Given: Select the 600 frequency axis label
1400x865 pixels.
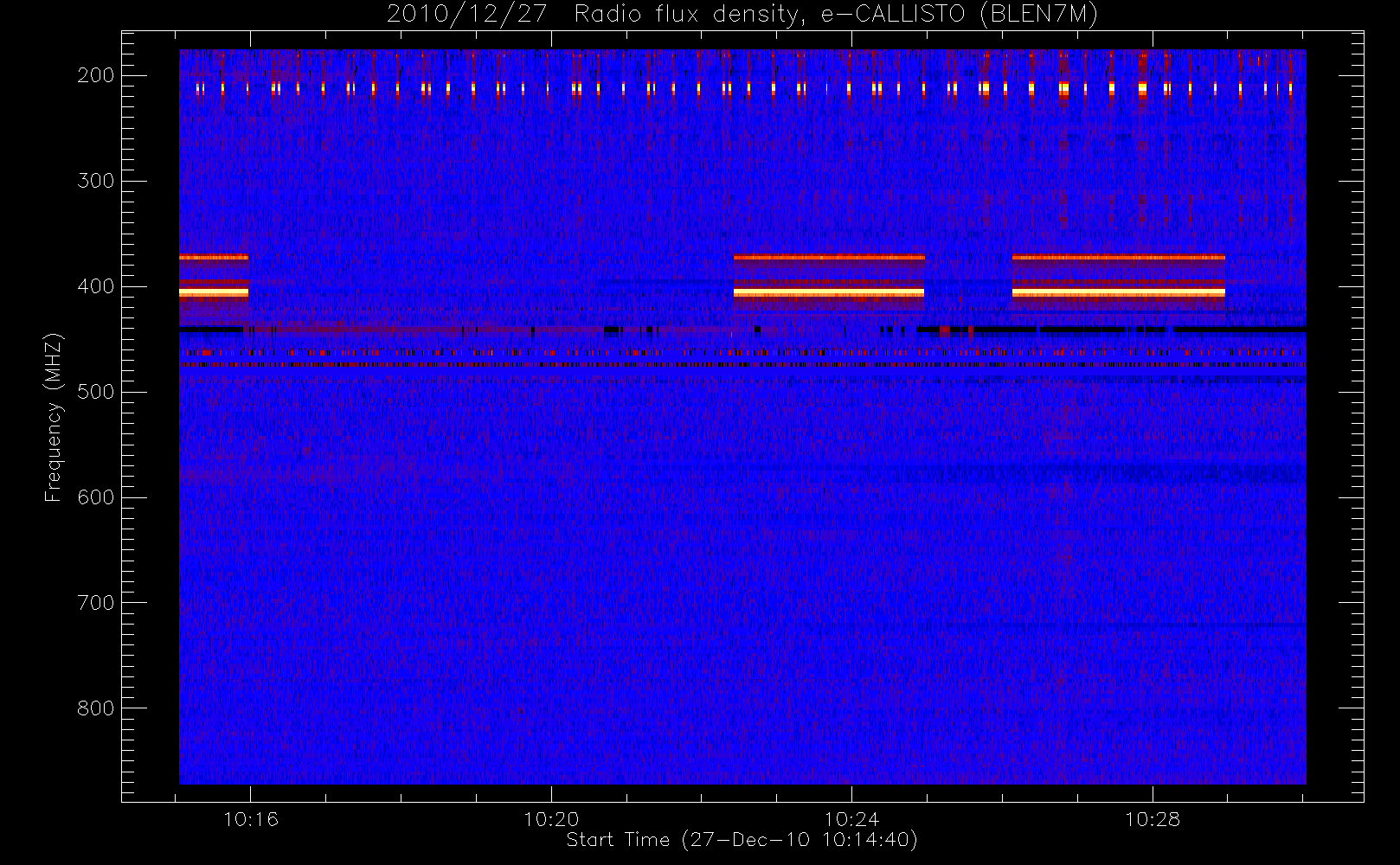Looking at the screenshot, I should point(95,497).
